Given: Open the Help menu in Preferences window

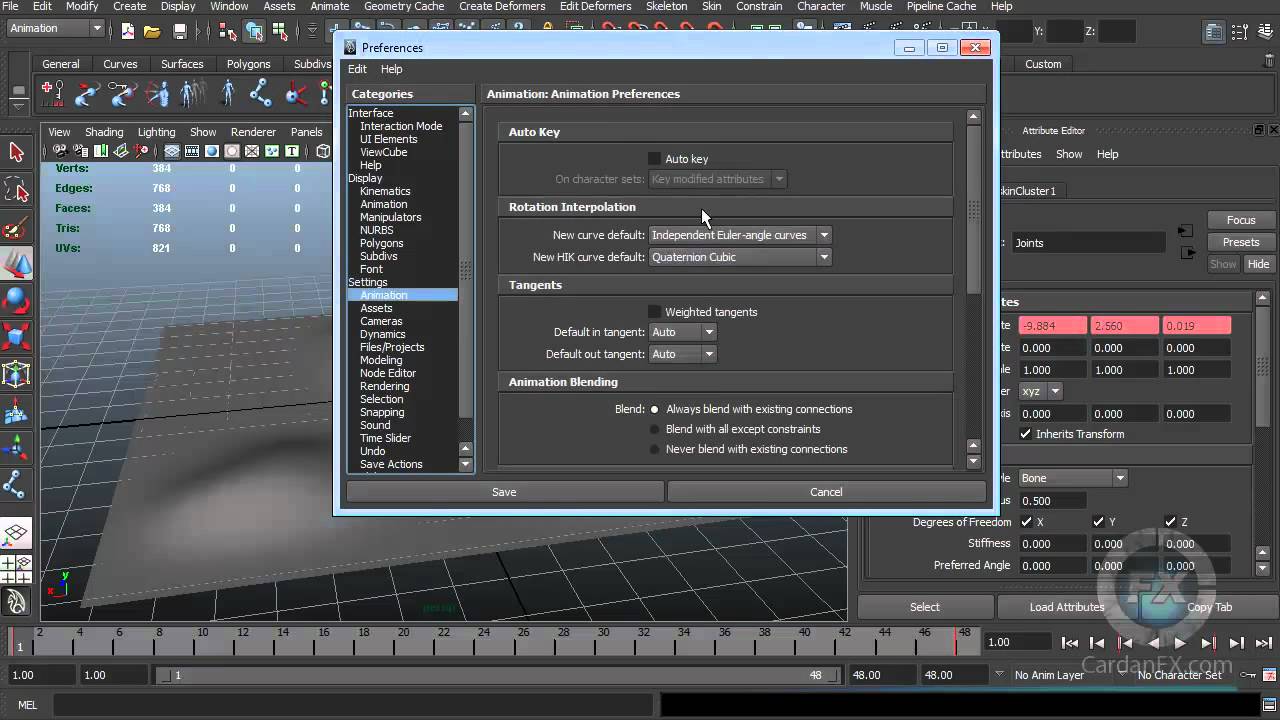Looking at the screenshot, I should click(391, 69).
